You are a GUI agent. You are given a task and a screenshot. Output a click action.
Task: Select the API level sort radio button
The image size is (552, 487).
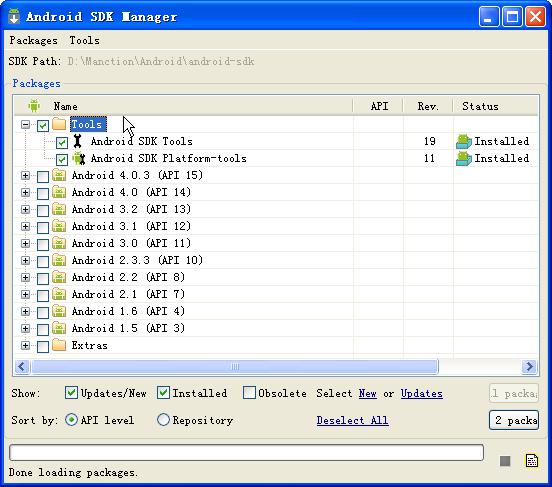click(x=71, y=419)
